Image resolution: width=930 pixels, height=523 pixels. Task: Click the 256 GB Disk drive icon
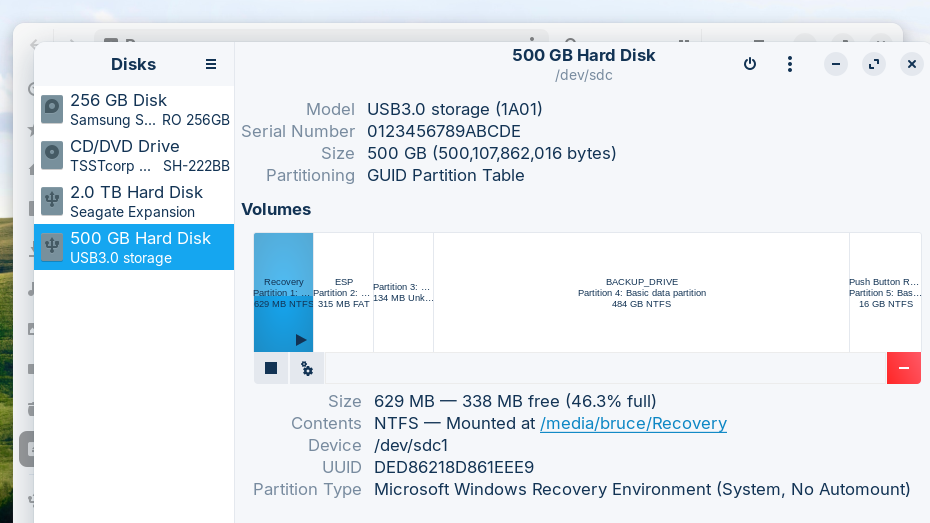point(52,109)
